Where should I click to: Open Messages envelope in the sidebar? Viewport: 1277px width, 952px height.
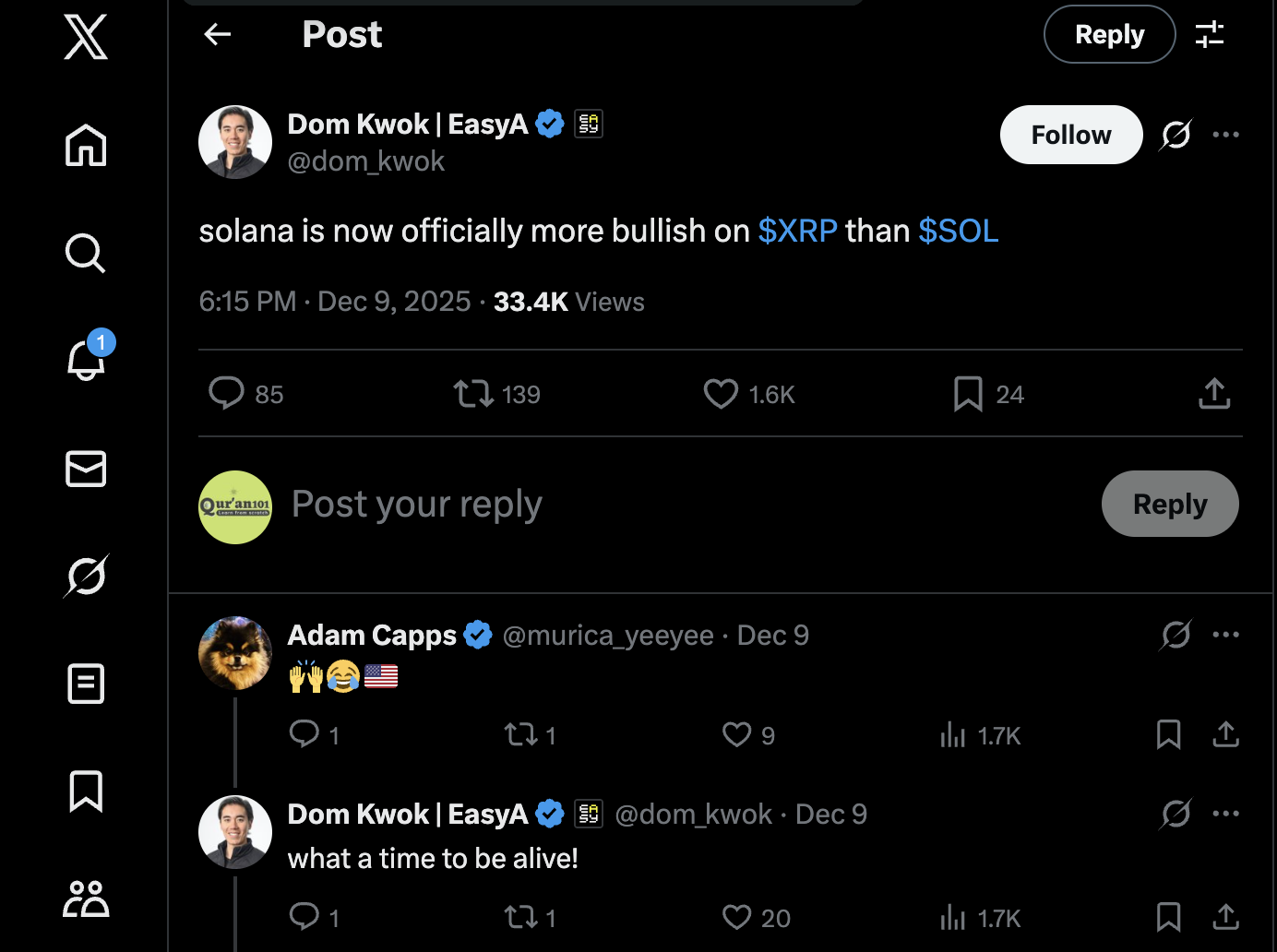(86, 469)
